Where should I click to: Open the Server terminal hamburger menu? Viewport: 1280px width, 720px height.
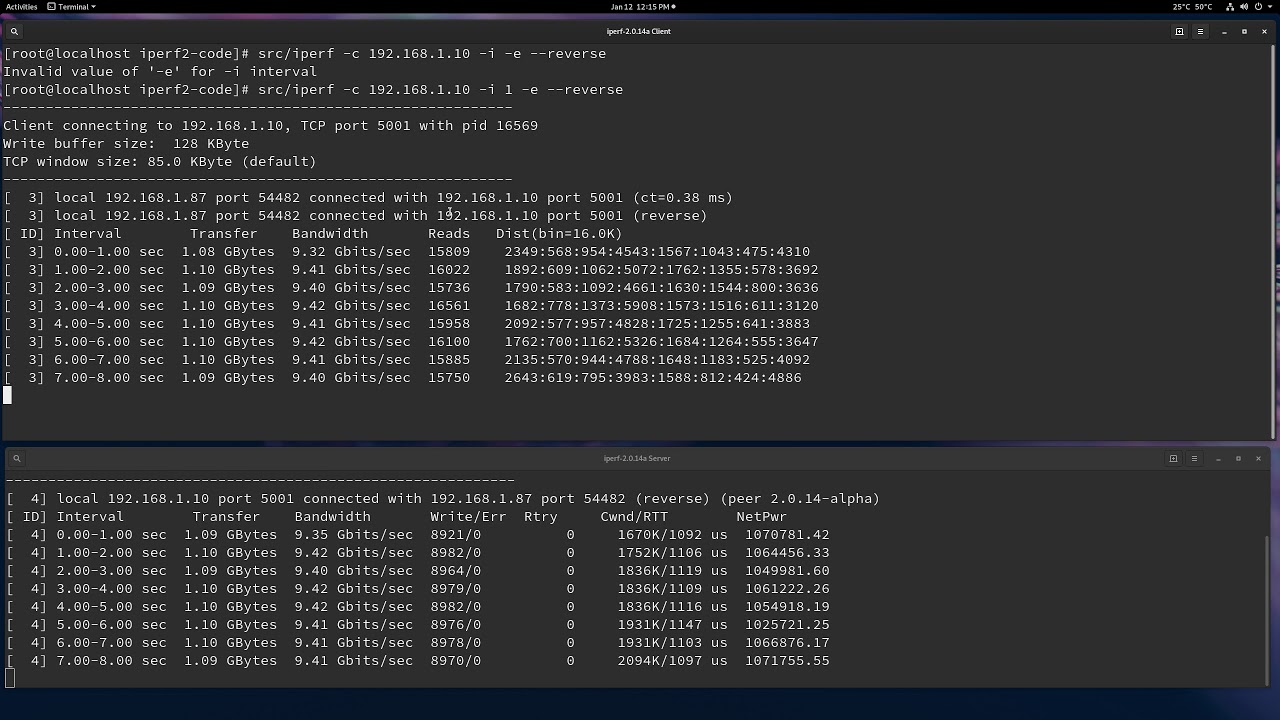tap(1194, 458)
